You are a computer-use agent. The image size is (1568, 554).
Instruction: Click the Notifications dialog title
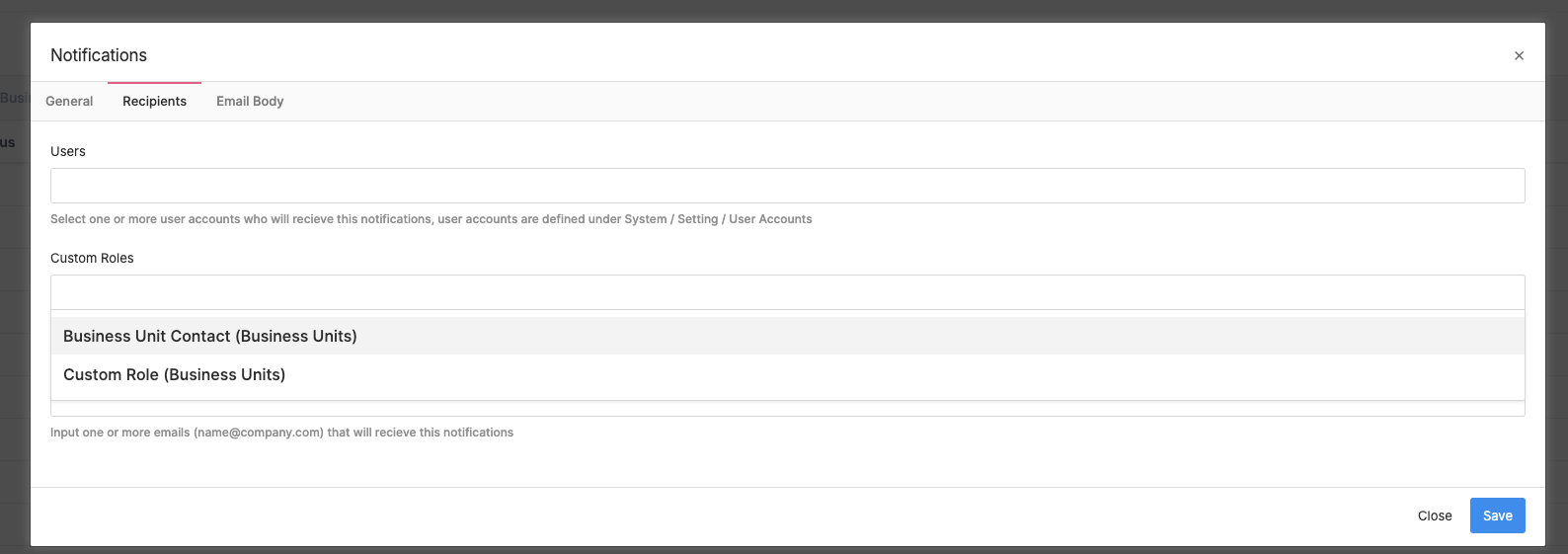tap(99, 56)
